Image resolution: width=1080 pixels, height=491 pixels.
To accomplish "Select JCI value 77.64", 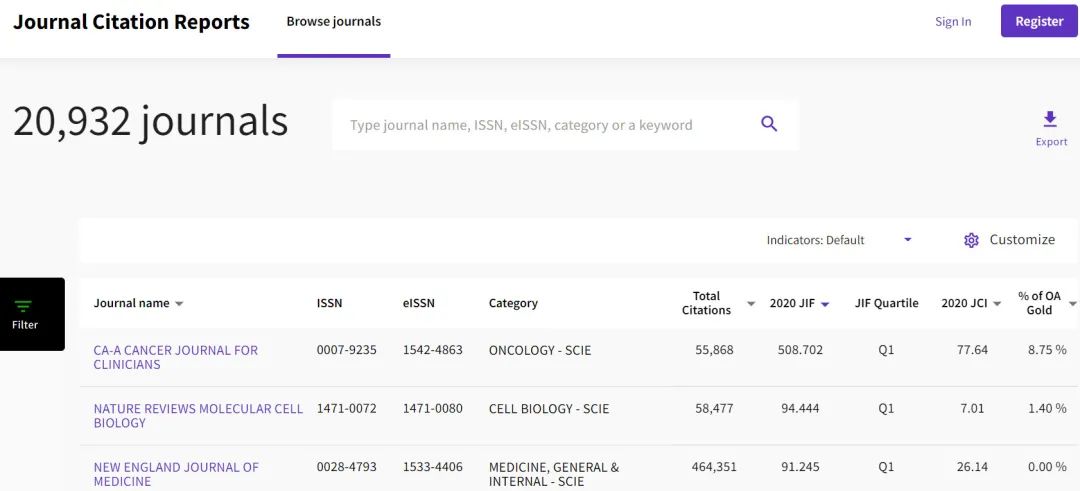I will 973,350.
